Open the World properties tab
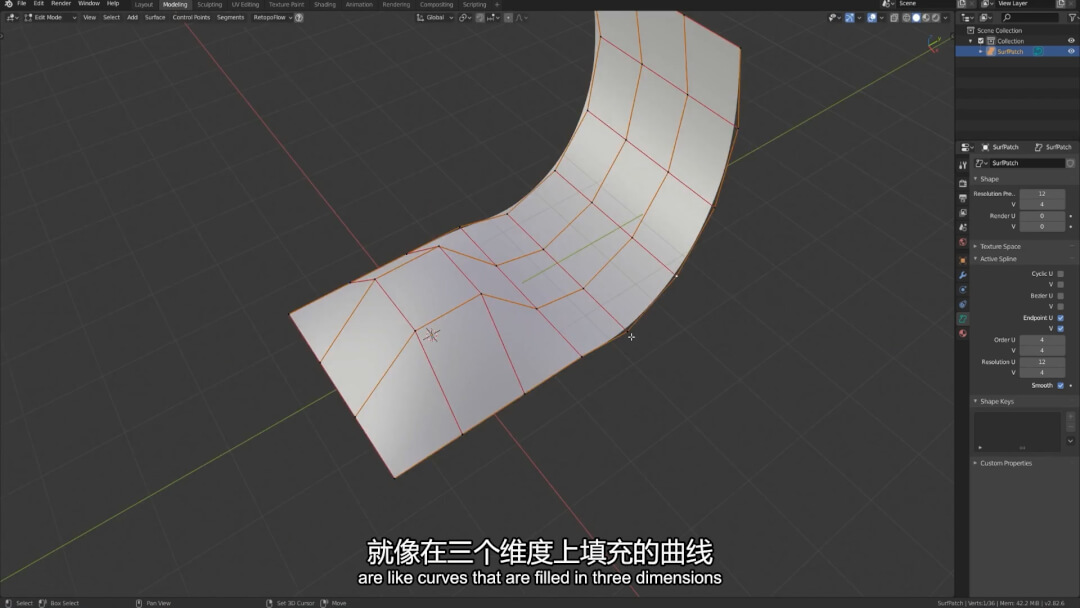Image resolution: width=1080 pixels, height=608 pixels. (x=963, y=242)
